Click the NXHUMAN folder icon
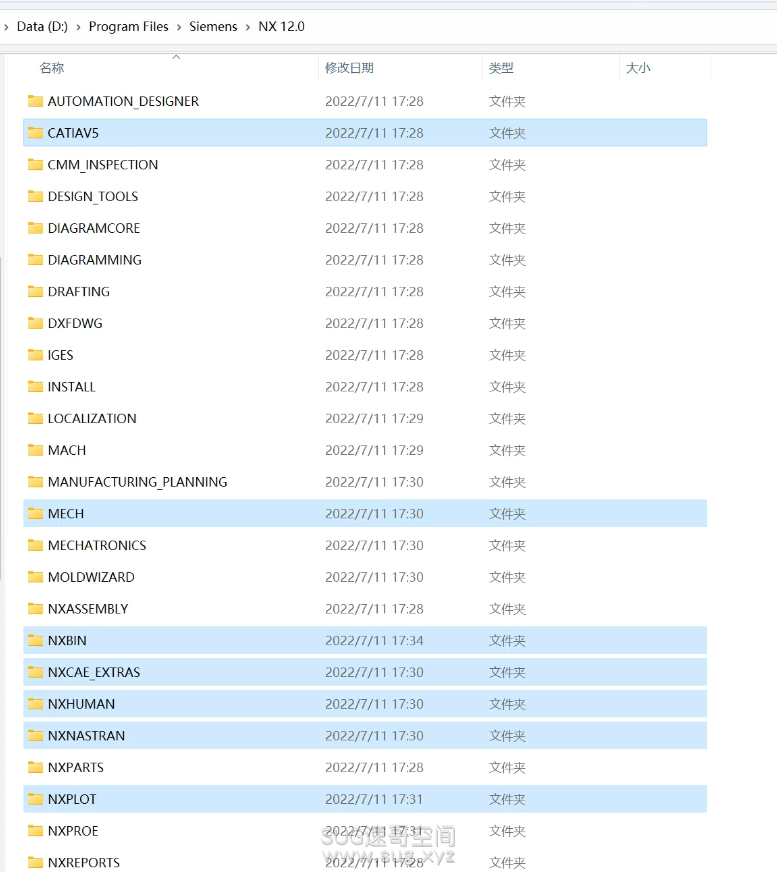Image resolution: width=777 pixels, height=872 pixels. tap(36, 703)
